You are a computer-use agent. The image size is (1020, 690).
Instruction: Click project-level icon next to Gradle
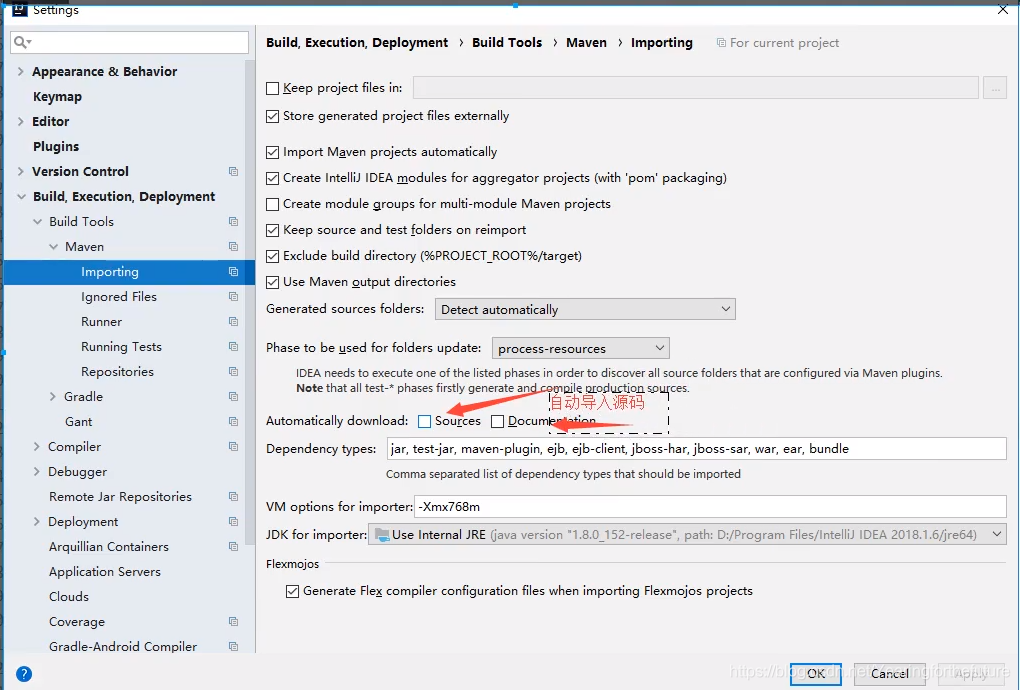pos(234,397)
